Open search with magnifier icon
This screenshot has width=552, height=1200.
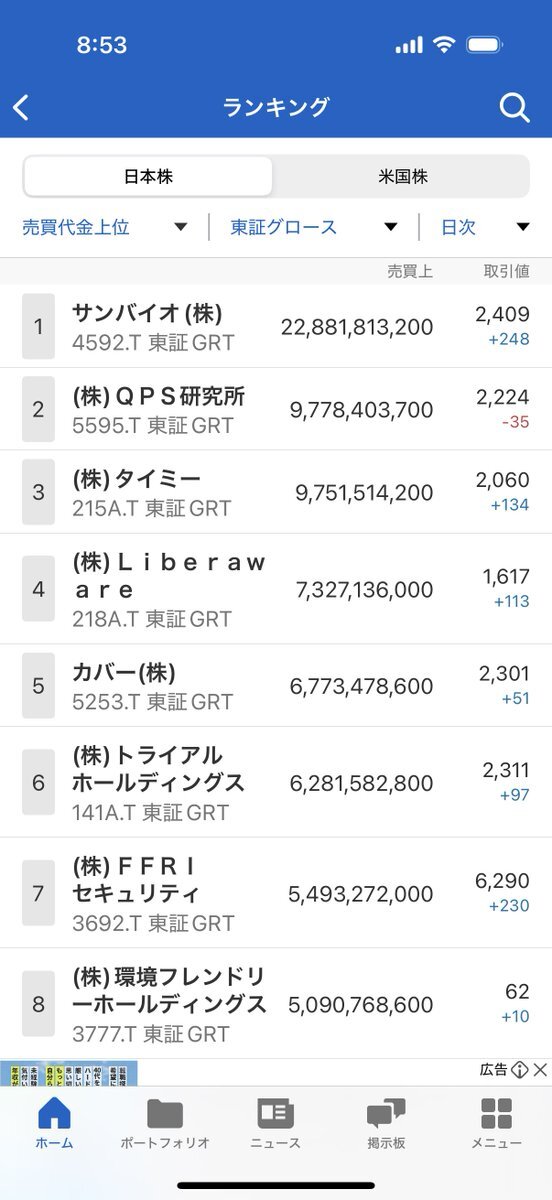point(514,108)
